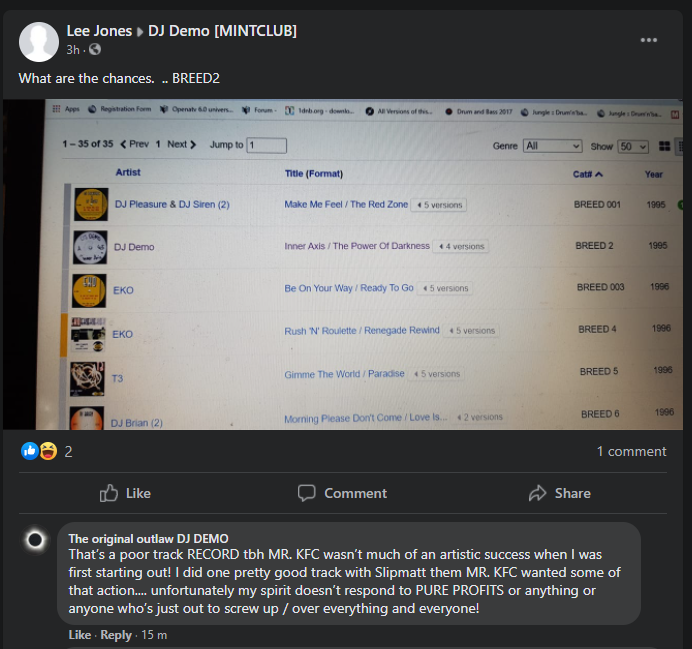Click the Haha laughing reaction icon
692x649 pixels.
pos(48,451)
